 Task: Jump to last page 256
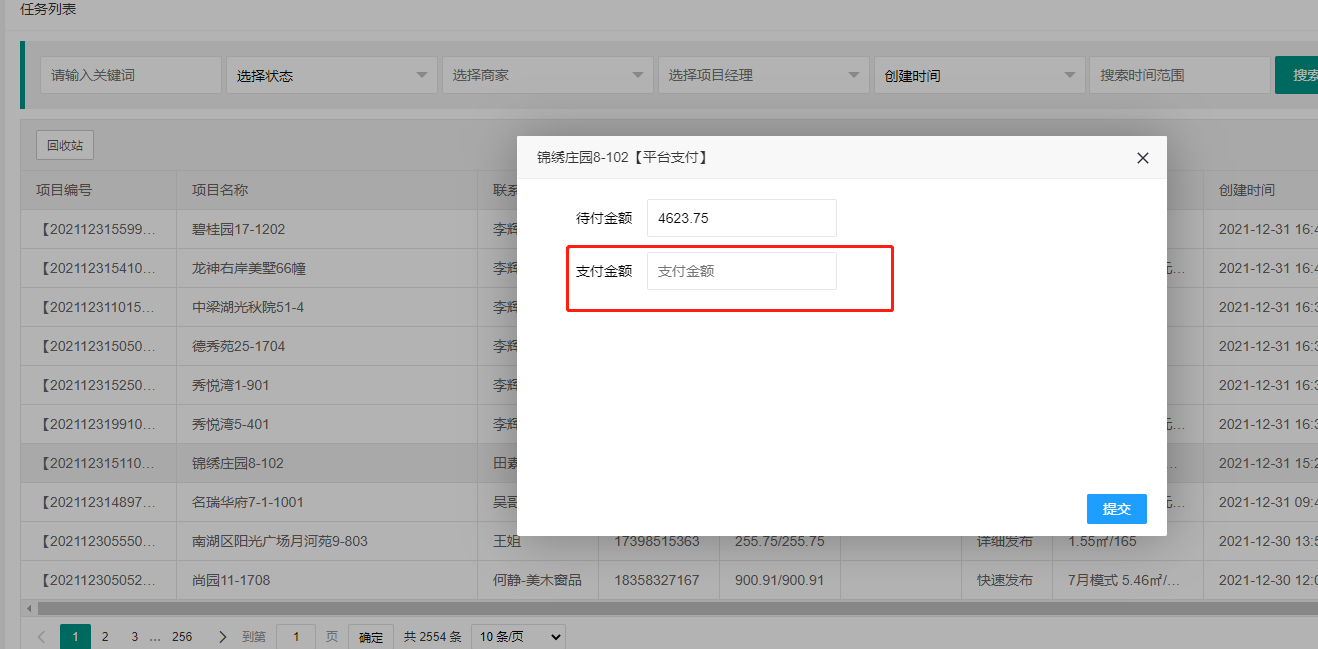[182, 637]
